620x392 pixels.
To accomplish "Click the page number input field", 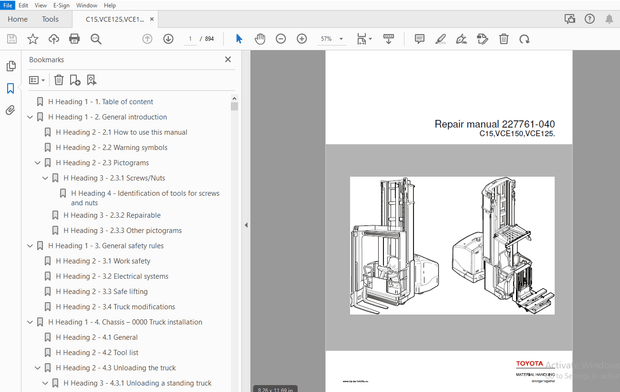I will 190,39.
